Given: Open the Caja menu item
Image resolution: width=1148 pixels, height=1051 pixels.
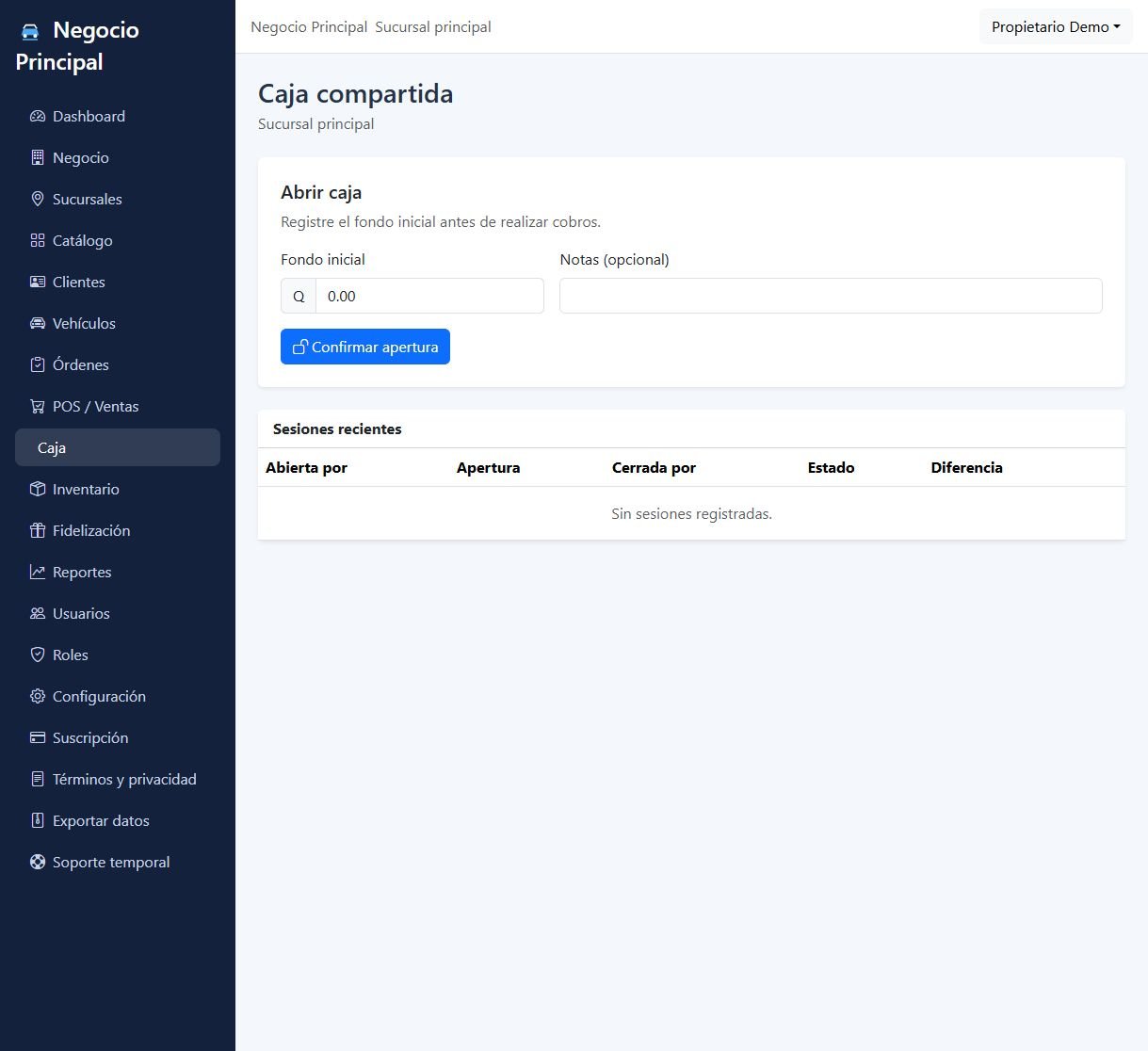Looking at the screenshot, I should (118, 447).
